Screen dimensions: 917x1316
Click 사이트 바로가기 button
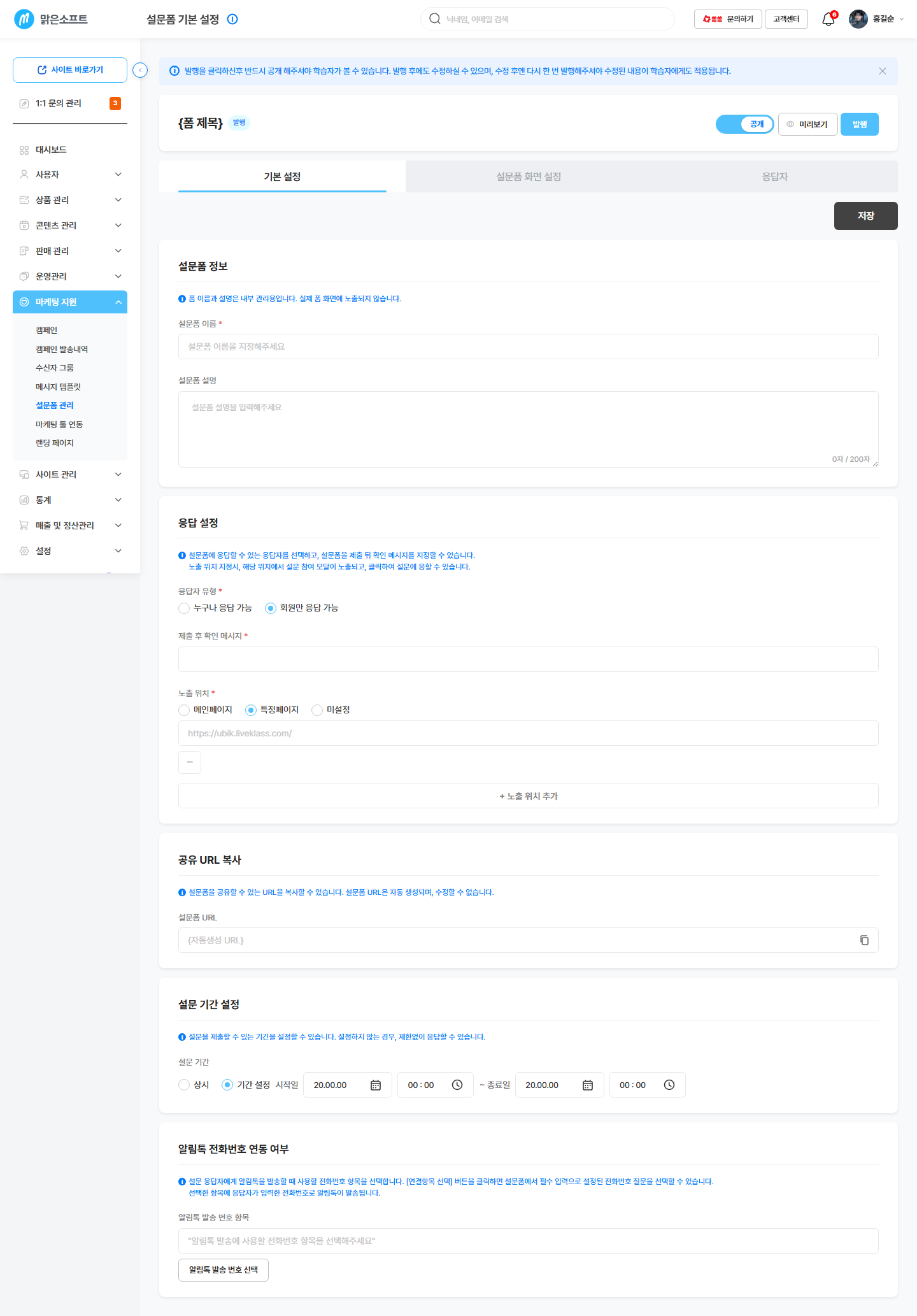tap(70, 70)
